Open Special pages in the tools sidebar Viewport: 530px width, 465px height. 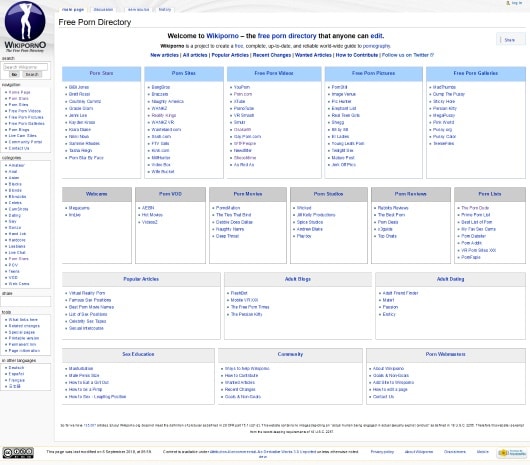(22, 333)
